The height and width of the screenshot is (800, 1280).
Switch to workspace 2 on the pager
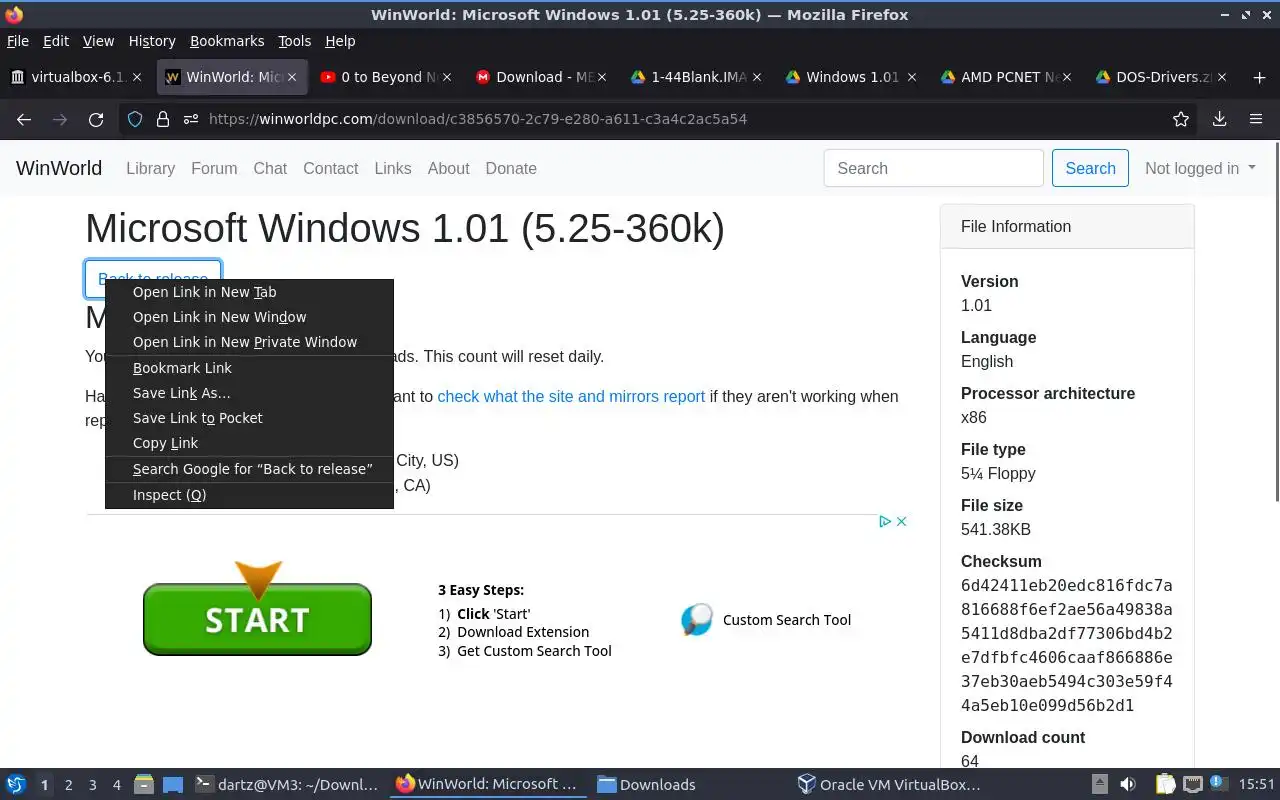click(68, 785)
